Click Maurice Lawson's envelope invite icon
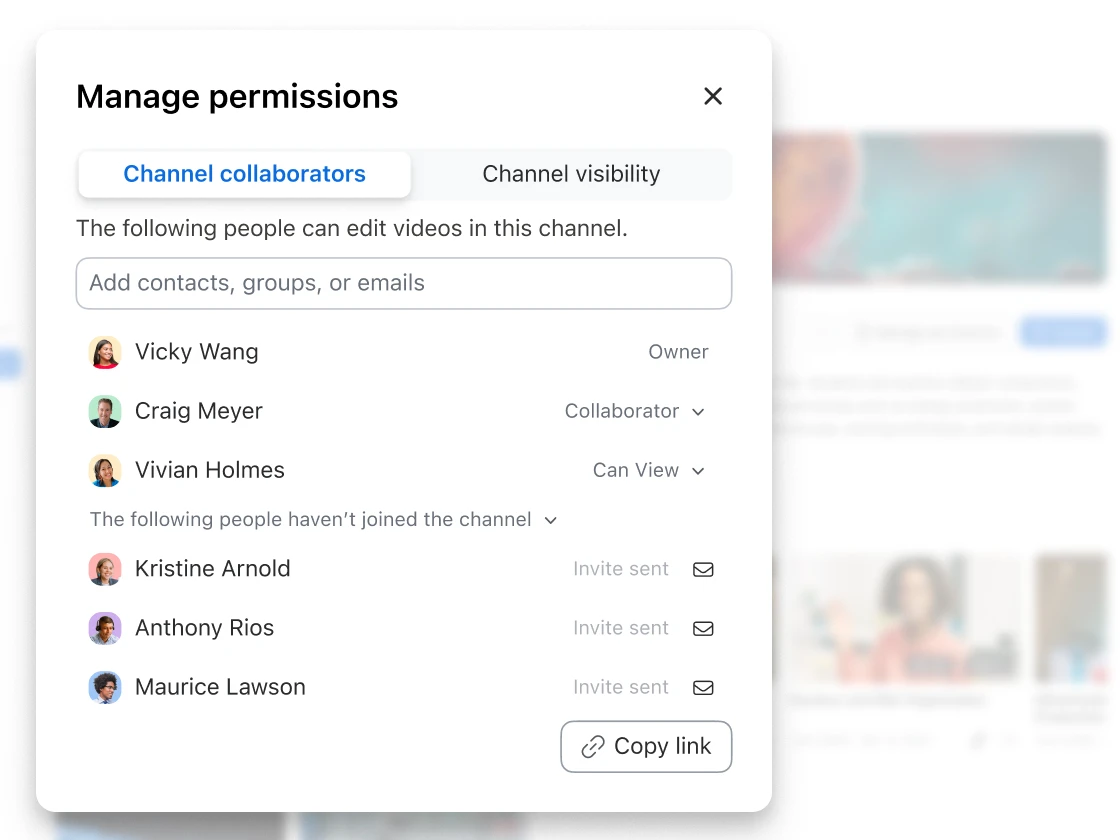1120x840 pixels. click(703, 687)
